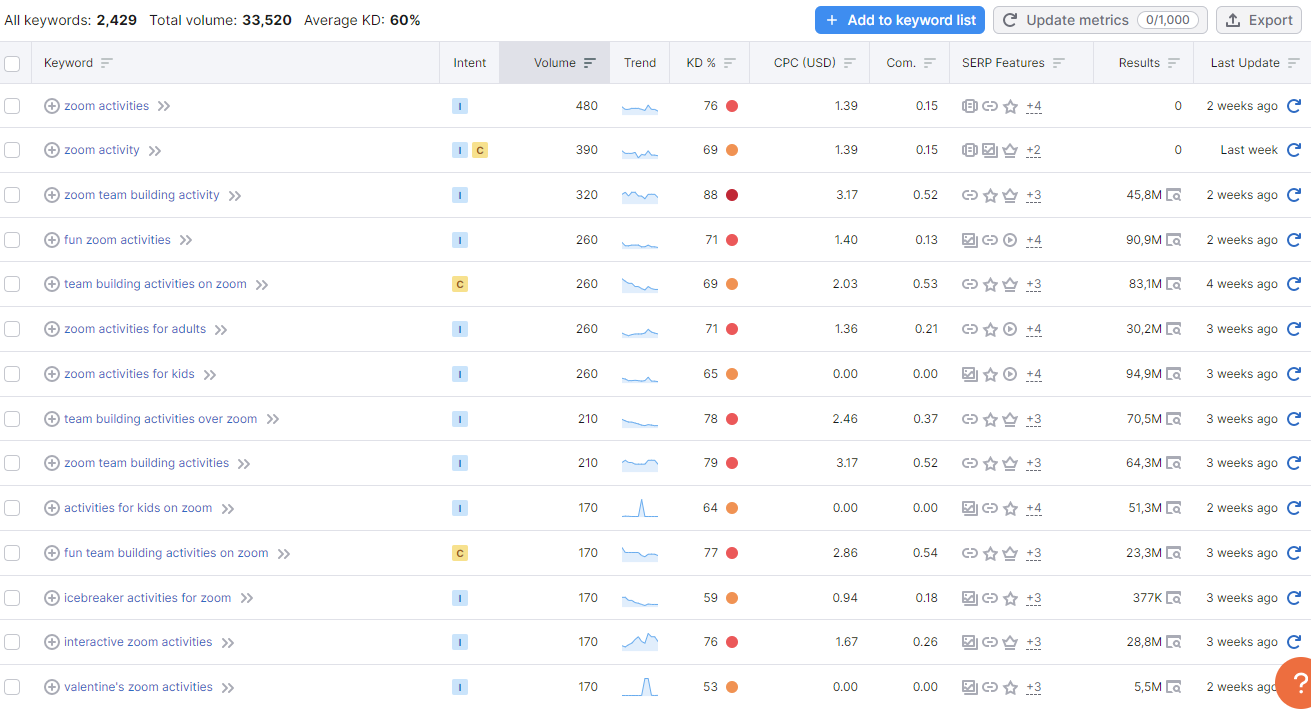The height and width of the screenshot is (709, 1311).
Task: Select the icebreaker activities for zoom checkbox
Action: click(x=12, y=598)
